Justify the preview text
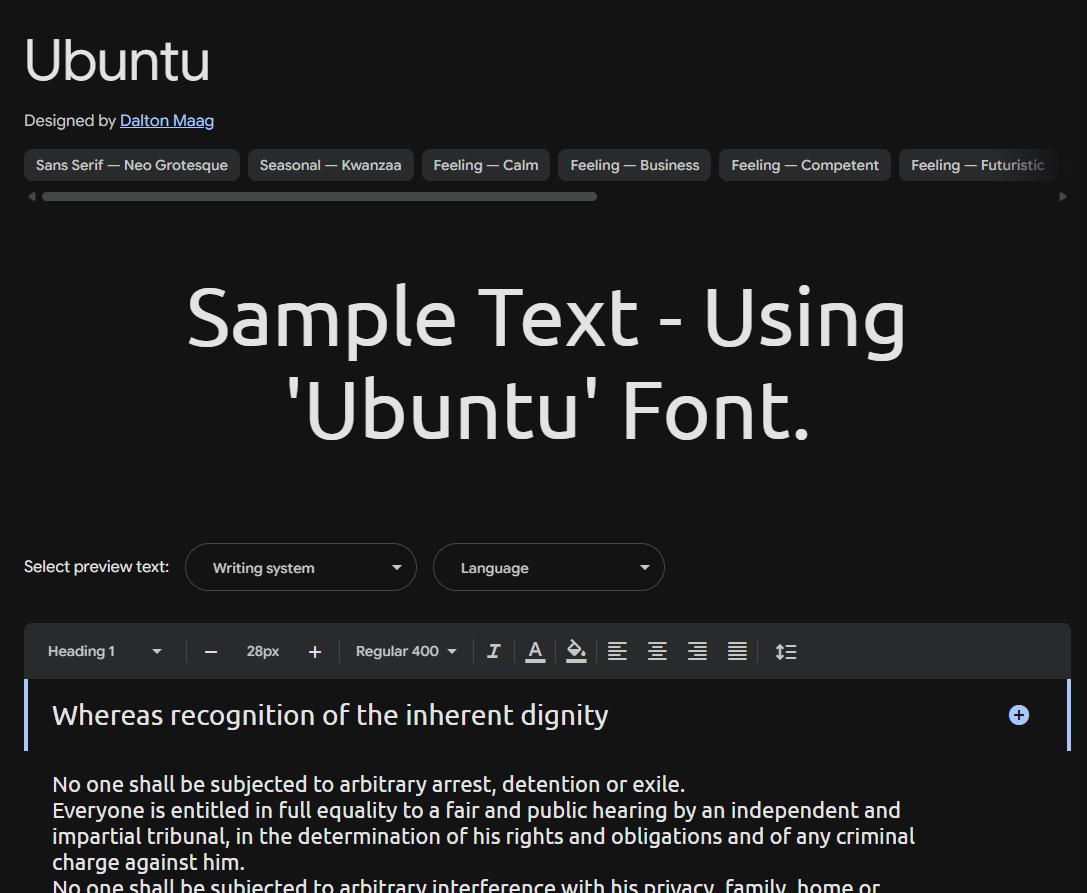This screenshot has width=1087, height=893. point(737,651)
